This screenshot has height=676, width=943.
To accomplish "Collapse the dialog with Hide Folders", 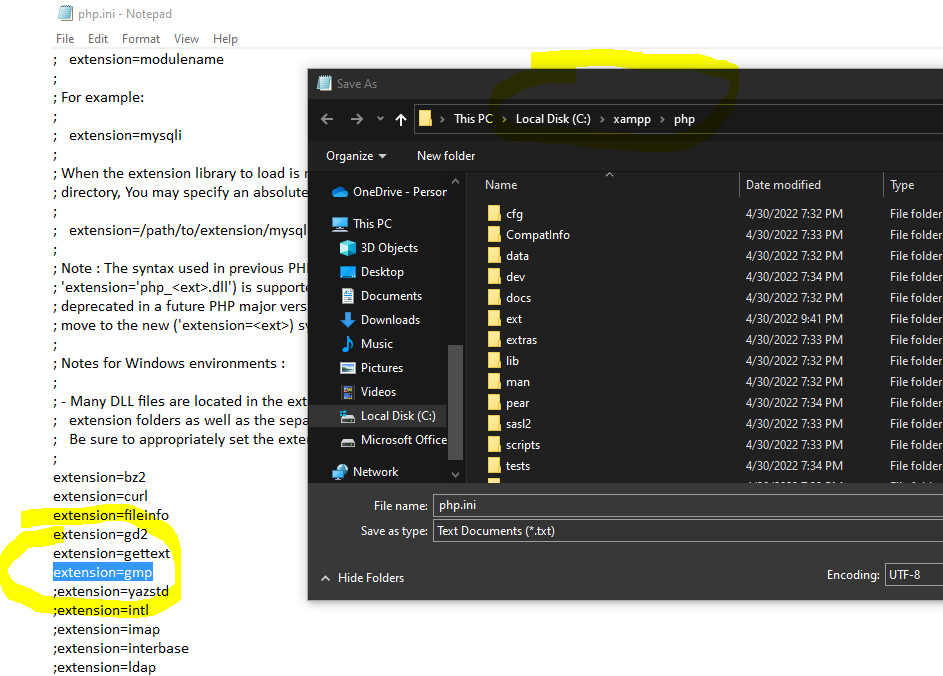I will [x=362, y=578].
